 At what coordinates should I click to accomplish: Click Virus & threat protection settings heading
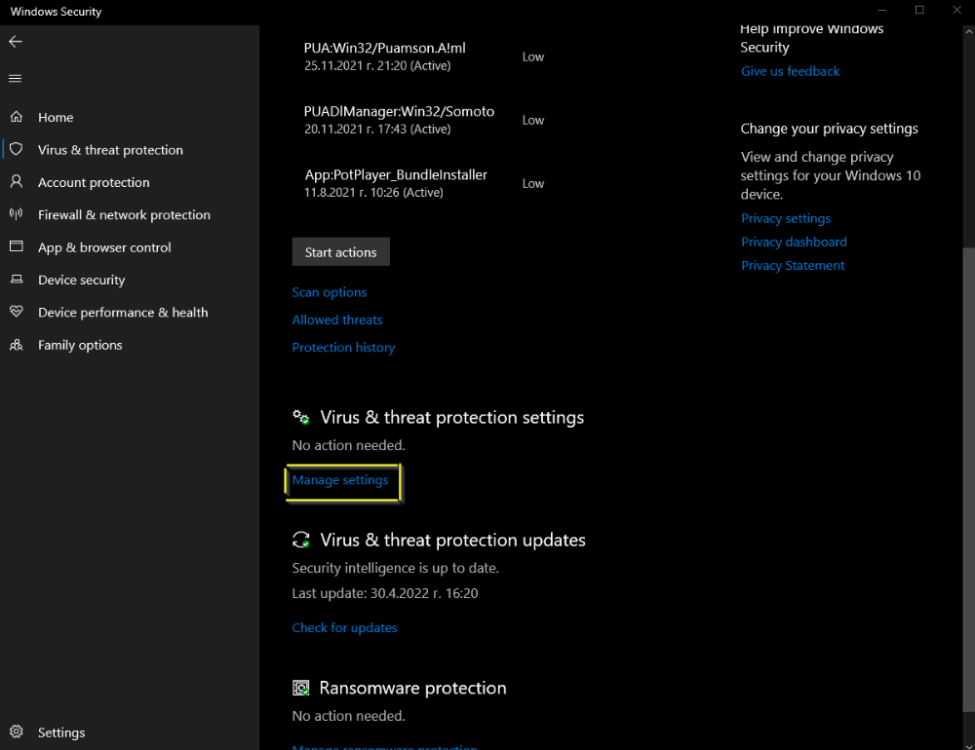point(452,417)
